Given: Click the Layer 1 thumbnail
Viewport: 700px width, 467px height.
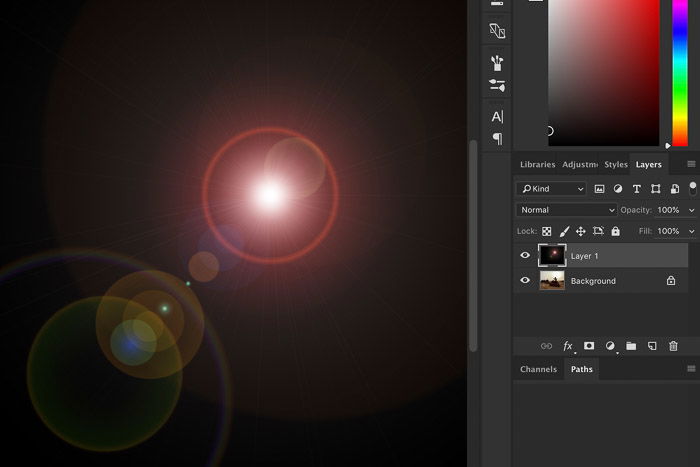Looking at the screenshot, I should [552, 255].
